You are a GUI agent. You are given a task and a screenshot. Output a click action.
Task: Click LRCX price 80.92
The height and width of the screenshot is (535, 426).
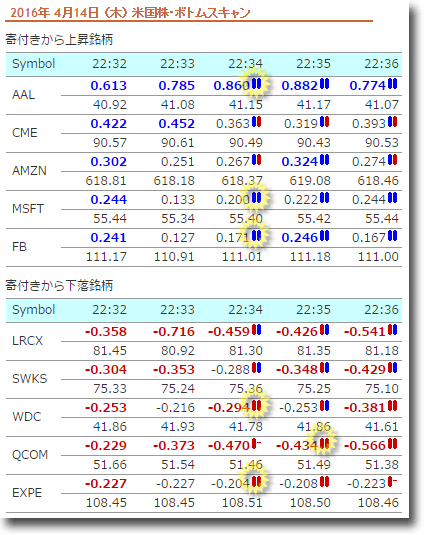coord(178,351)
